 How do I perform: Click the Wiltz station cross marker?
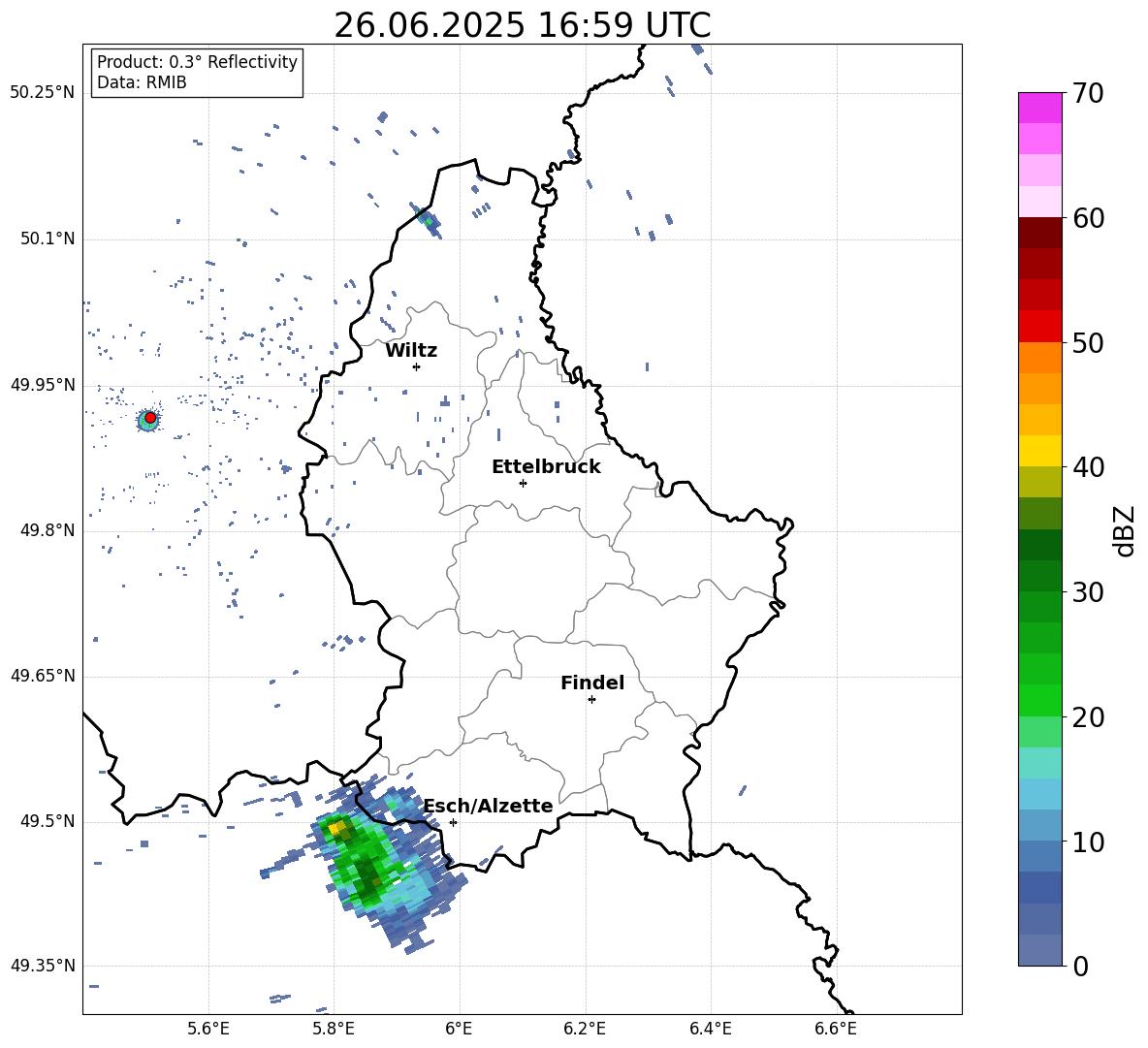416,366
